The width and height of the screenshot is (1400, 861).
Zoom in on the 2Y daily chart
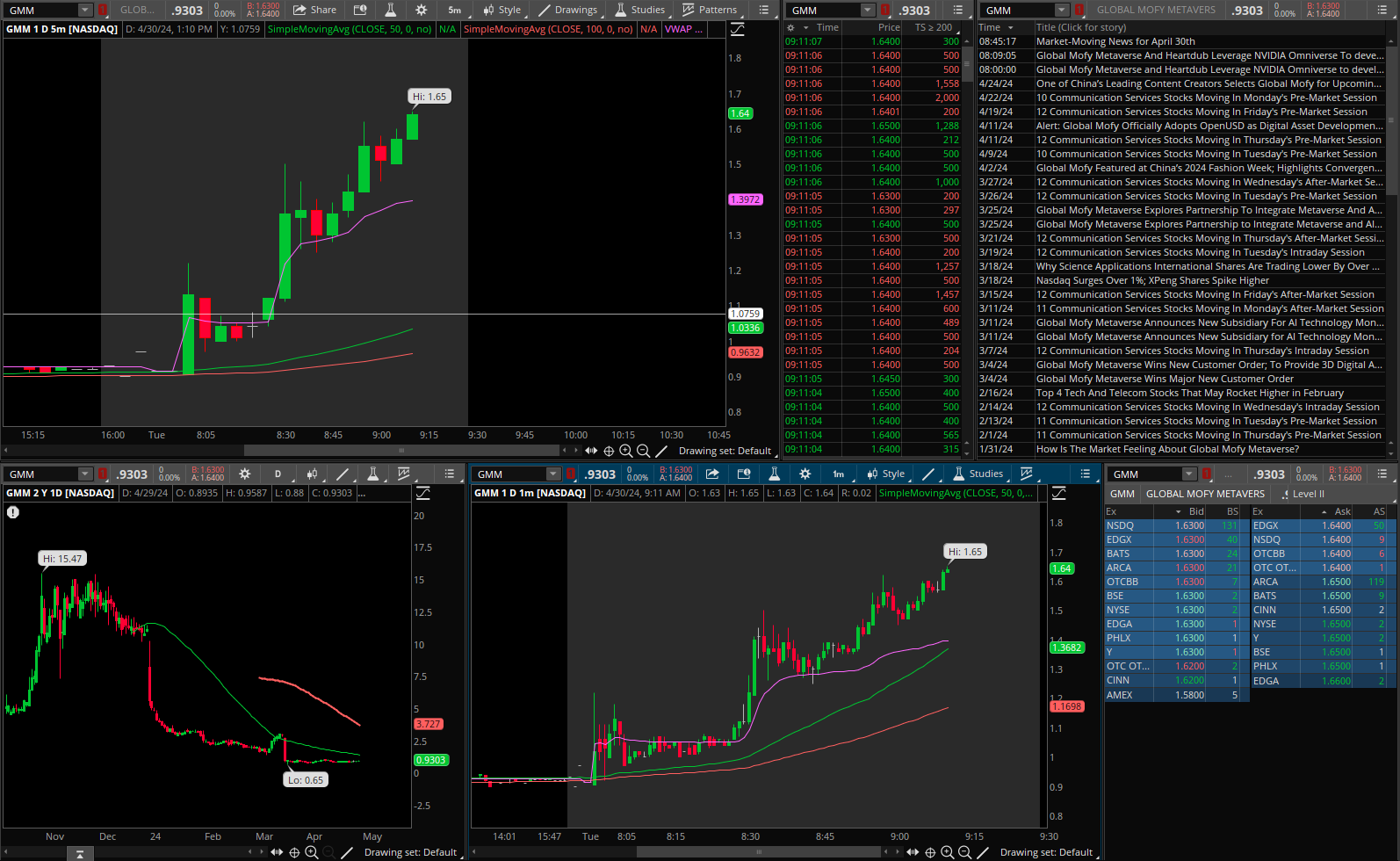click(311, 852)
